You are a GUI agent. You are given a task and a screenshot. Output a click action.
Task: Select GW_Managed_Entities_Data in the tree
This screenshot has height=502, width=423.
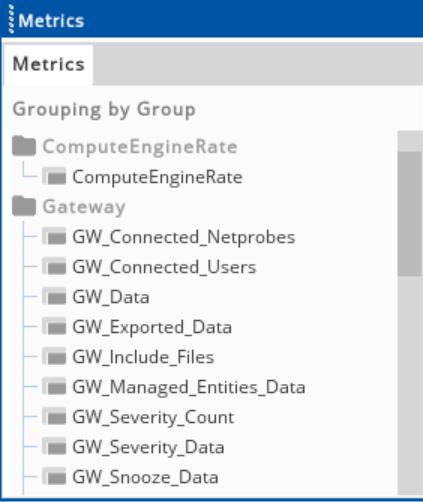pyautogui.click(x=189, y=387)
